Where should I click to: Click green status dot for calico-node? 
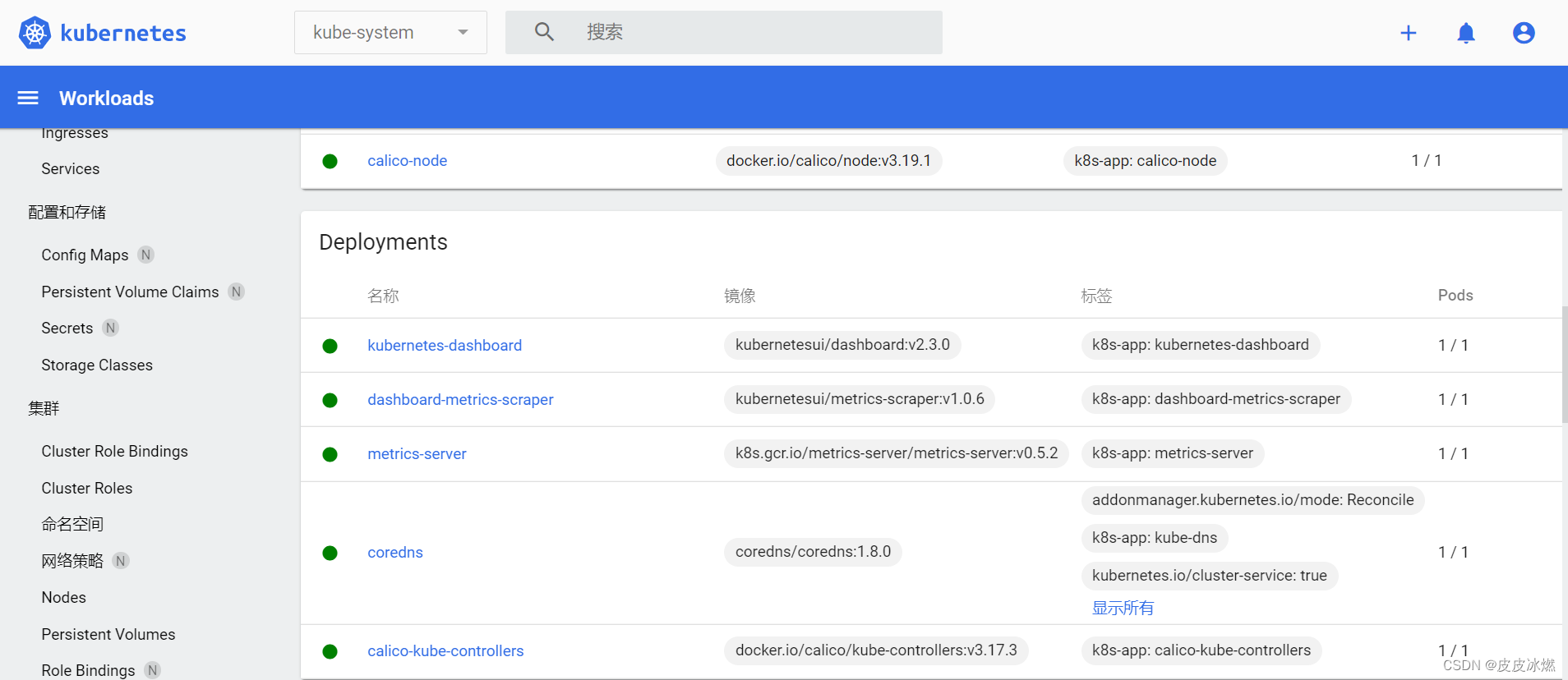click(330, 161)
